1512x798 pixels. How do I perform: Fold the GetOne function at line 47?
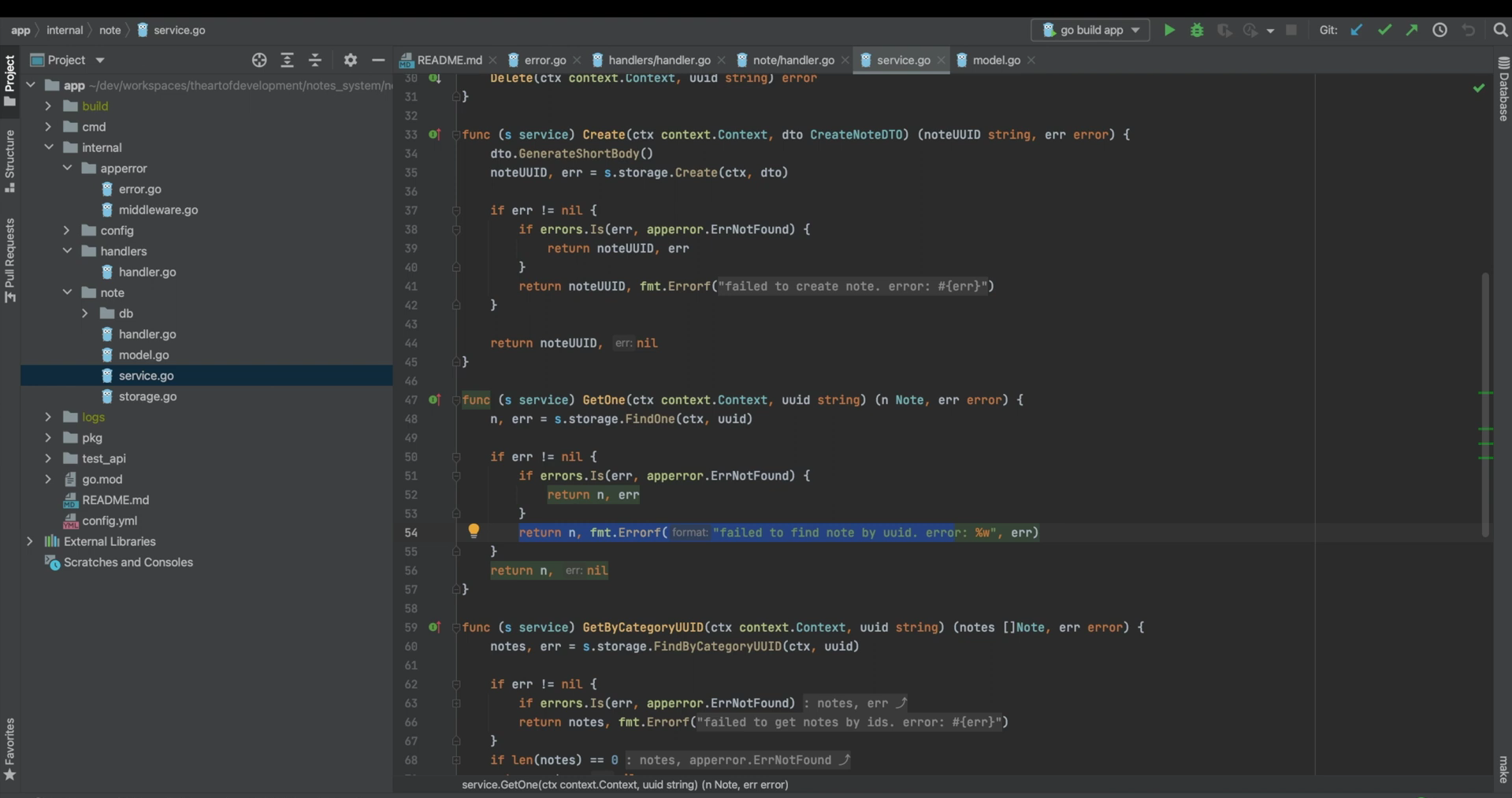point(456,400)
